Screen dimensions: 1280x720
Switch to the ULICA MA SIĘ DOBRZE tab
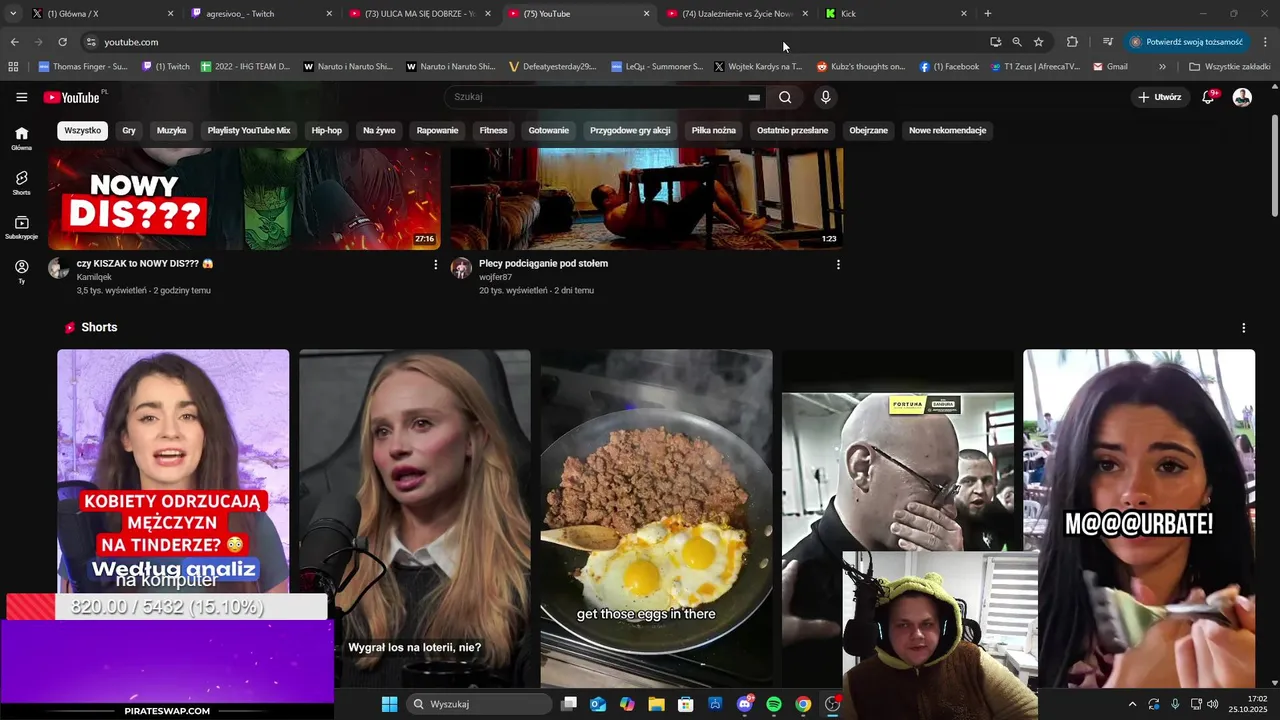(421, 14)
